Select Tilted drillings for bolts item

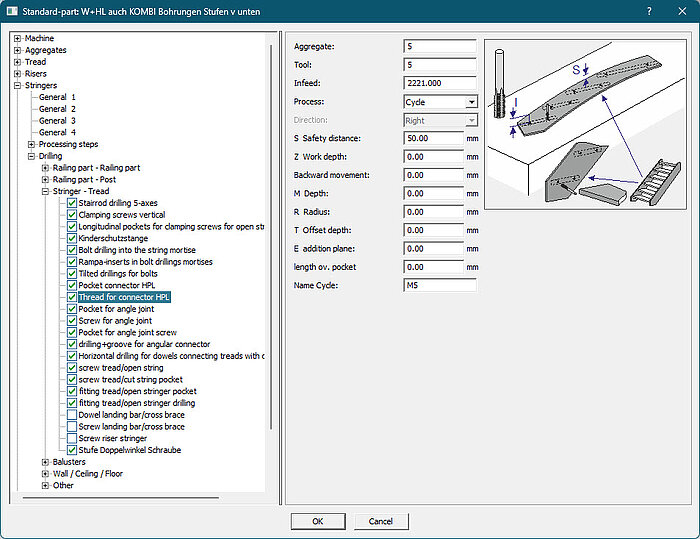point(117,274)
